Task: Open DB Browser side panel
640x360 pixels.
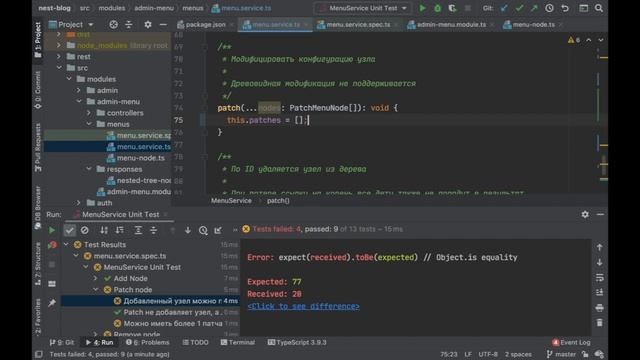Action: click(x=38, y=207)
